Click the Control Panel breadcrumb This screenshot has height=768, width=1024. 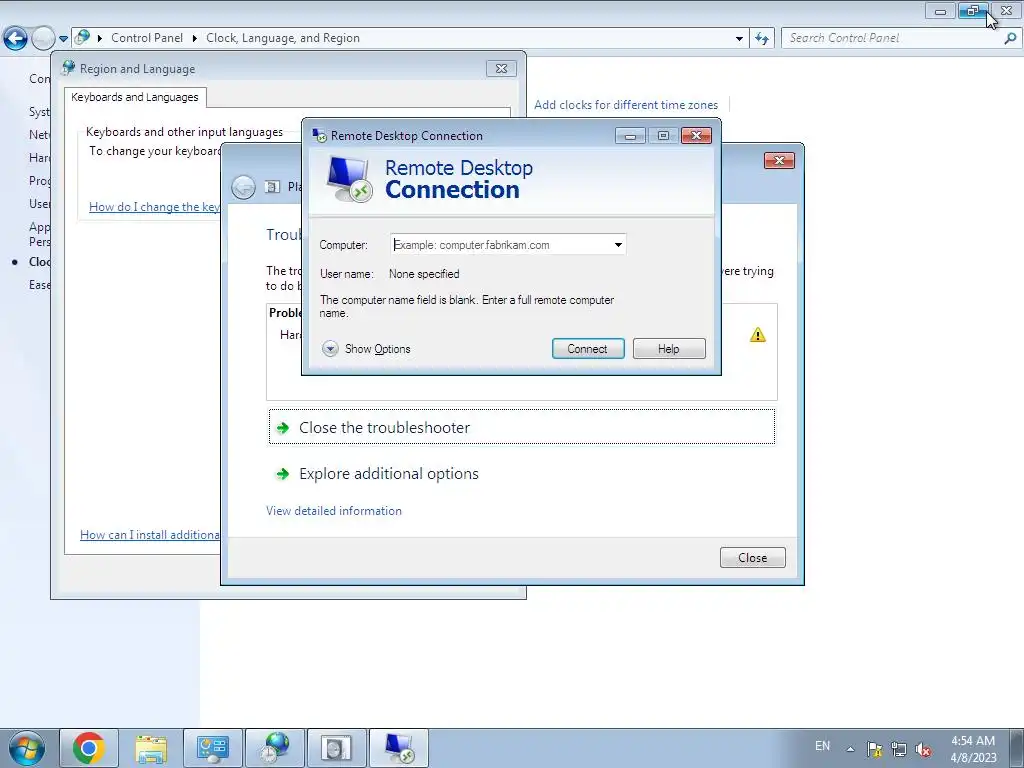[x=147, y=38]
